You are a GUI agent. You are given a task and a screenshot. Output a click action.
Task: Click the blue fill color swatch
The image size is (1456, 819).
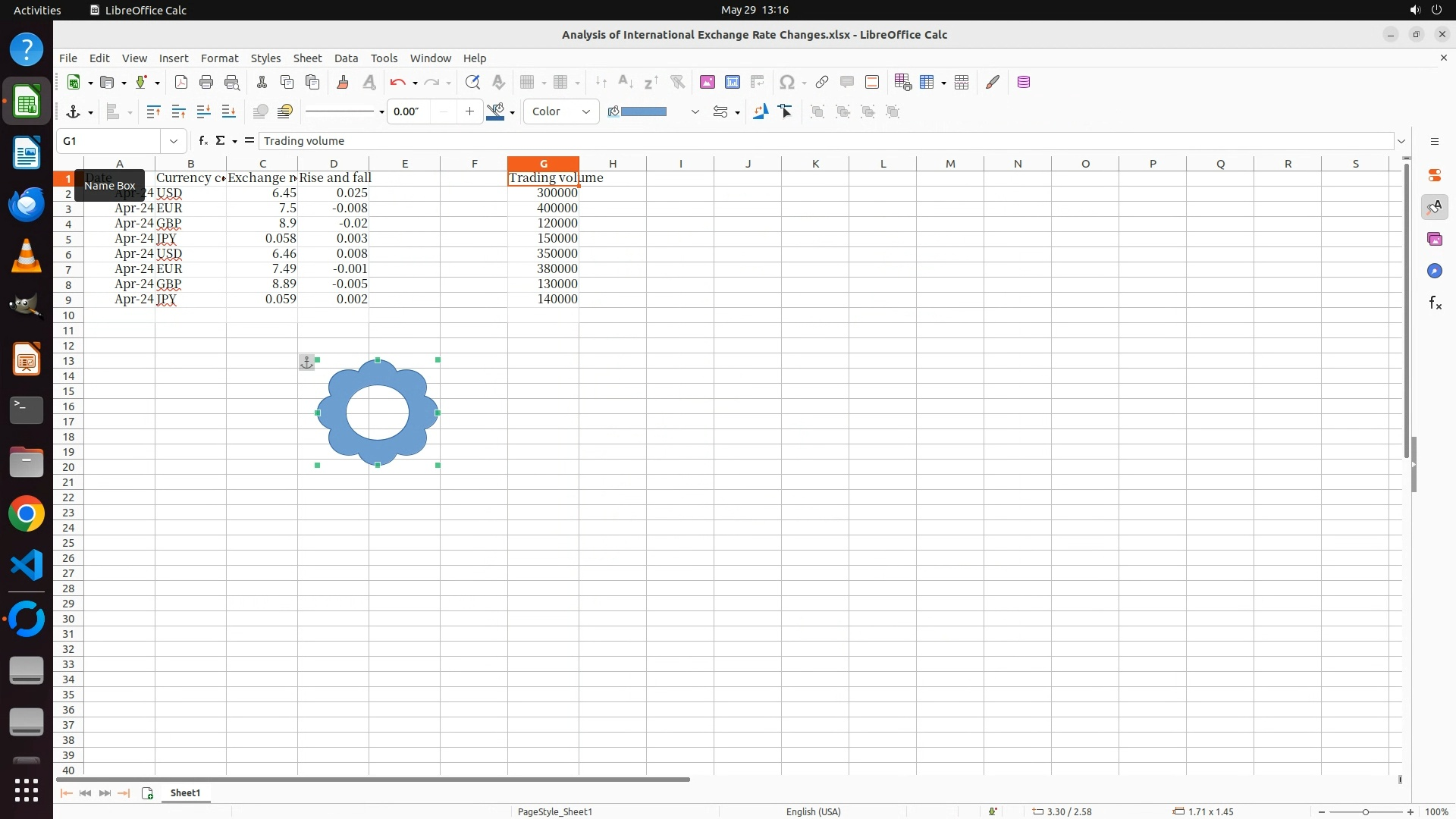(643, 112)
